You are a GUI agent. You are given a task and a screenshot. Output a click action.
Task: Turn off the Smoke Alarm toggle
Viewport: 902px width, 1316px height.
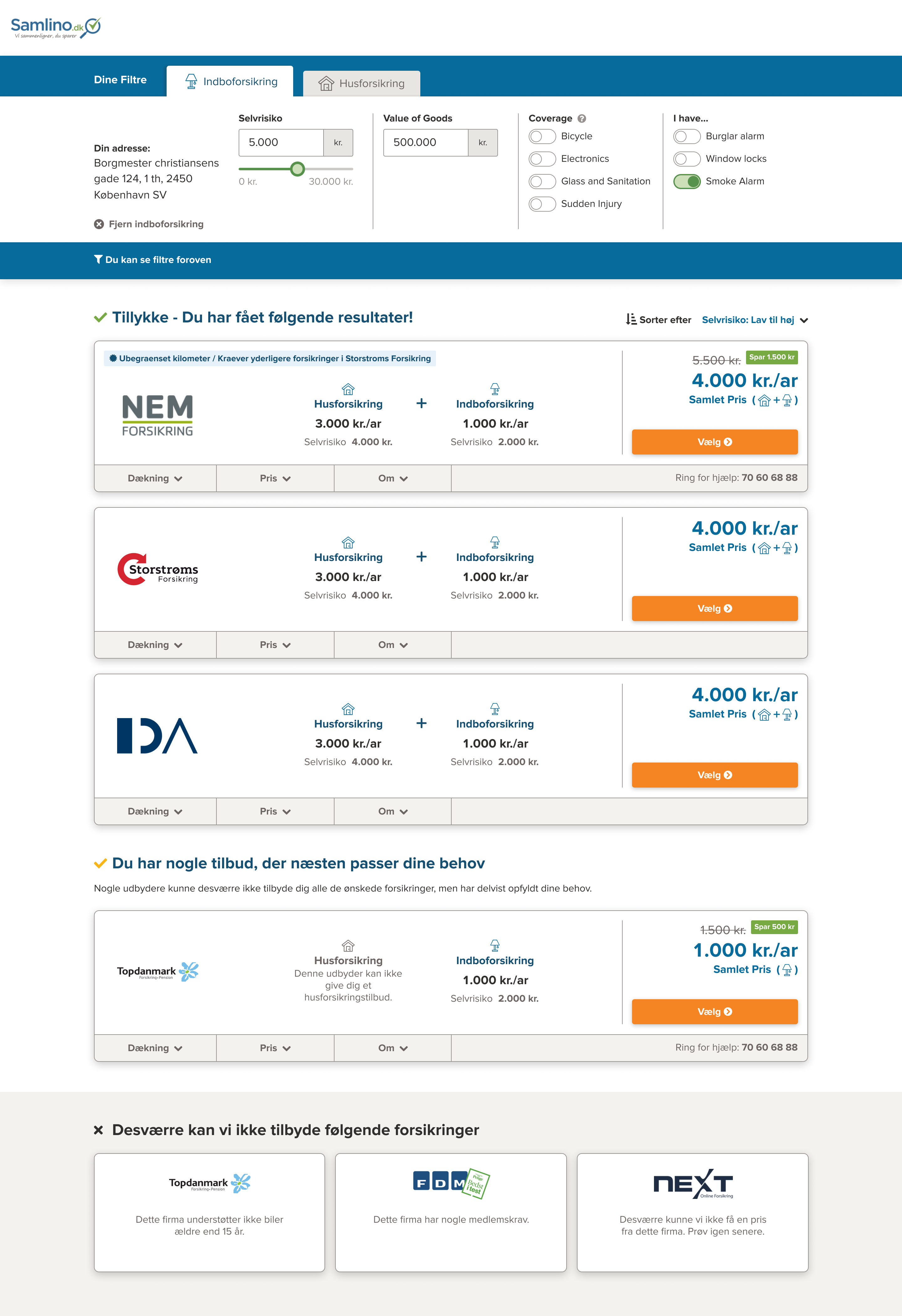tap(687, 181)
